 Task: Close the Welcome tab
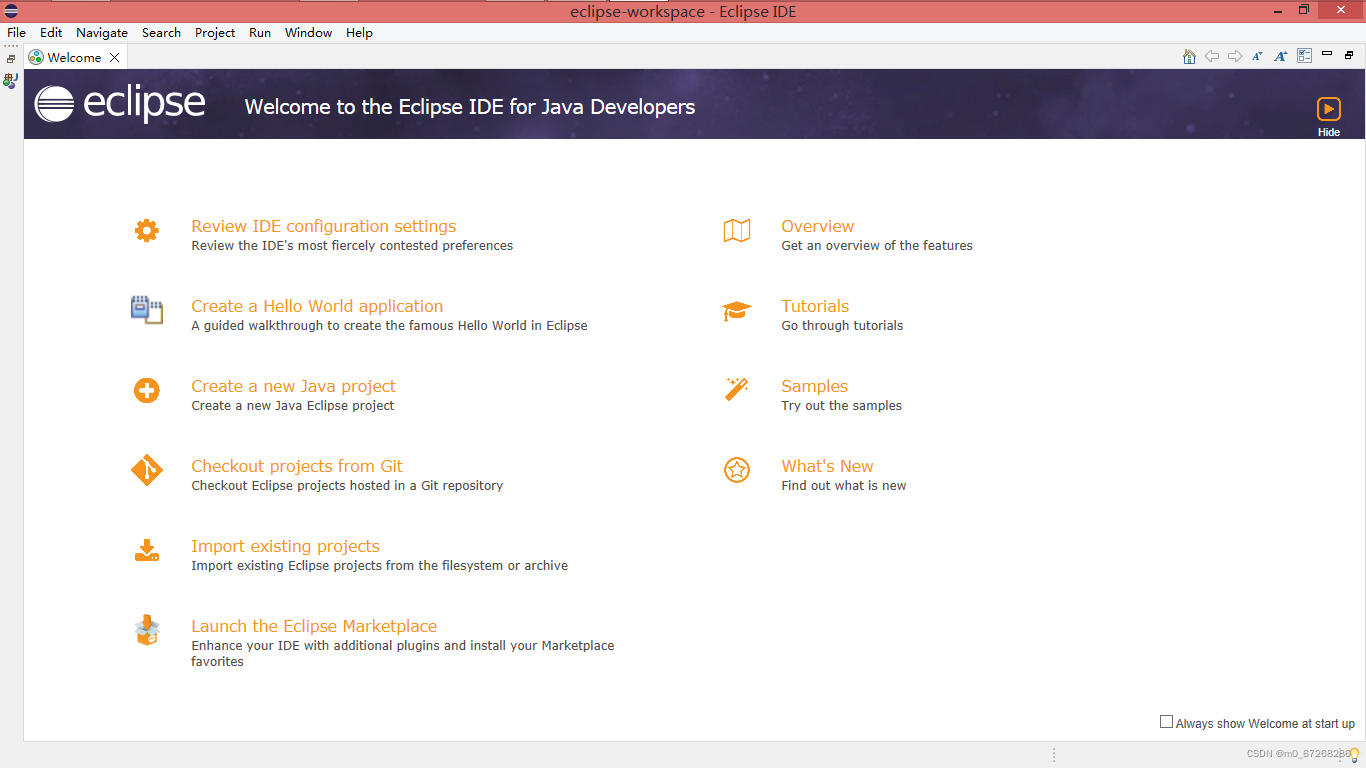coord(115,58)
